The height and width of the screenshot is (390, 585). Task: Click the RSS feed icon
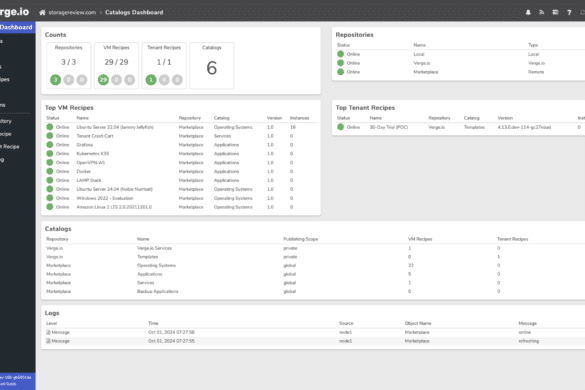coord(541,12)
